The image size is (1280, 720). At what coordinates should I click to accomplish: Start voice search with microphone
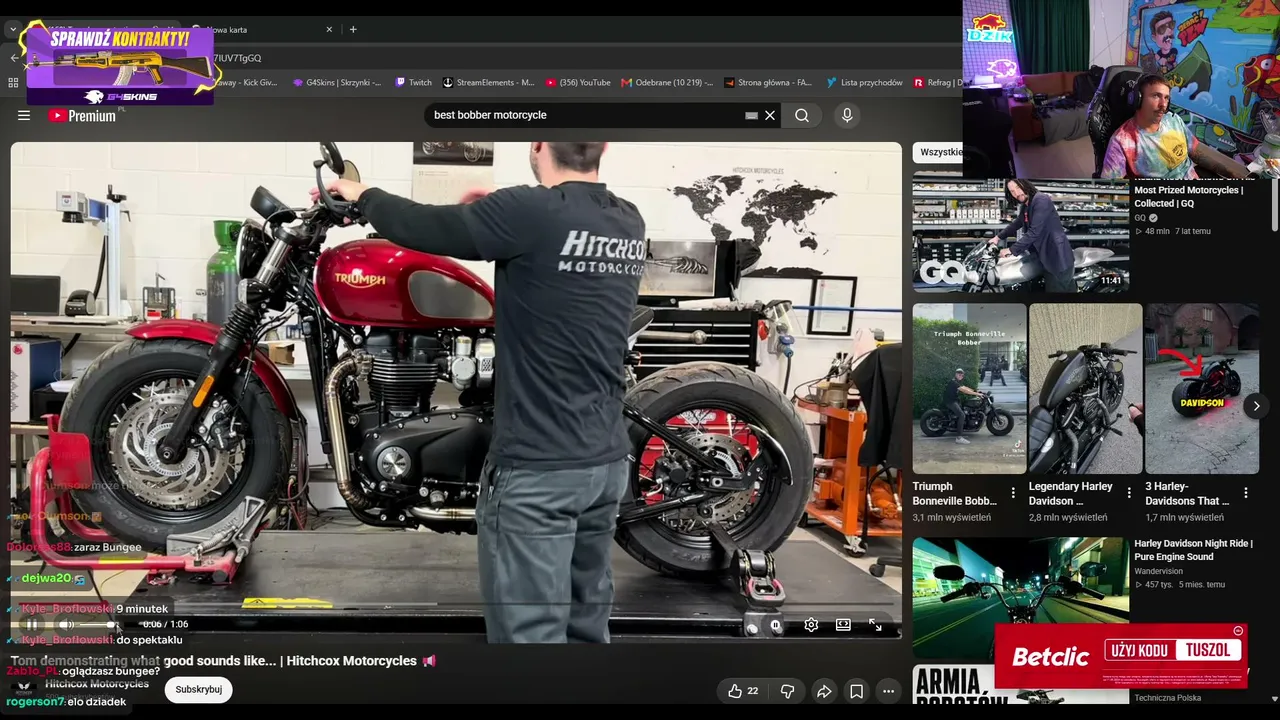click(847, 115)
